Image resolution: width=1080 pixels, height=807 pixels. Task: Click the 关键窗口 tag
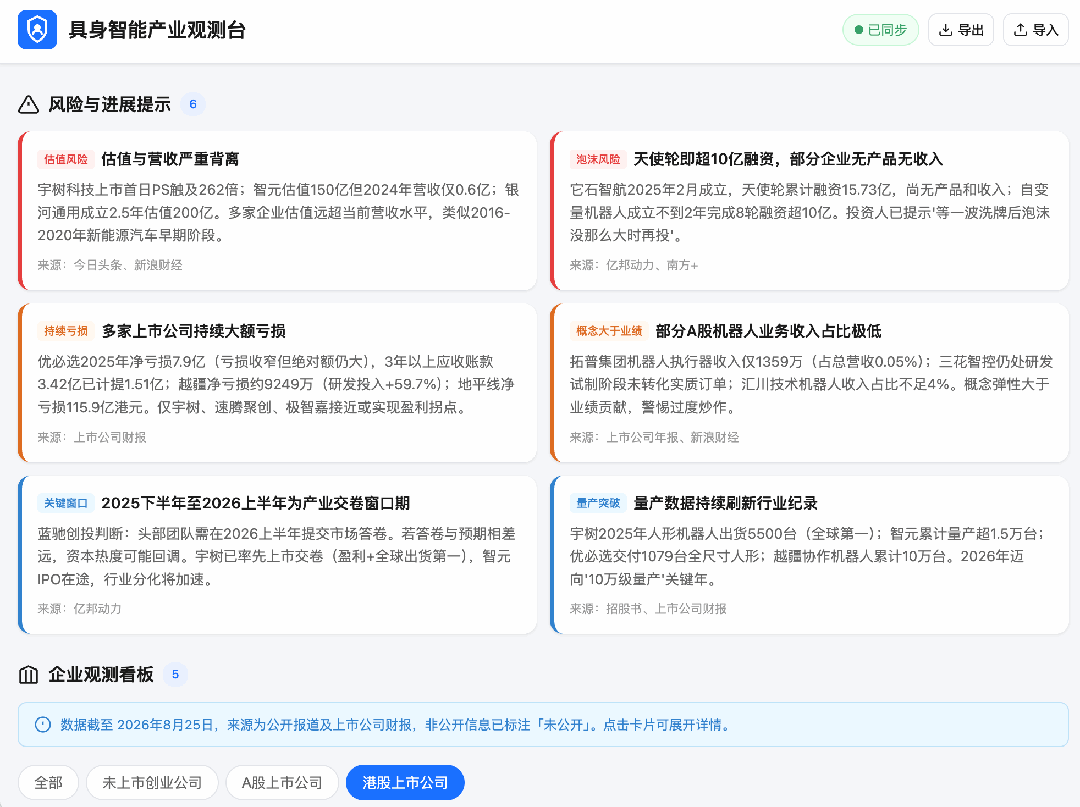click(x=66, y=503)
